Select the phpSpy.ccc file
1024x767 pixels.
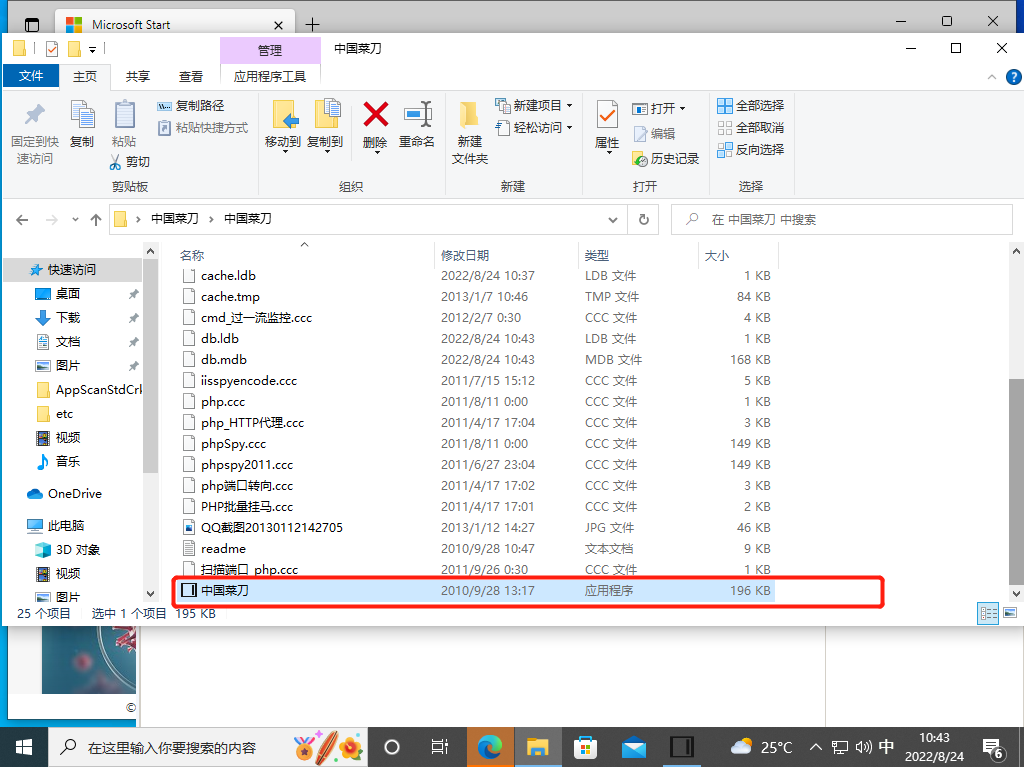(475, 444)
